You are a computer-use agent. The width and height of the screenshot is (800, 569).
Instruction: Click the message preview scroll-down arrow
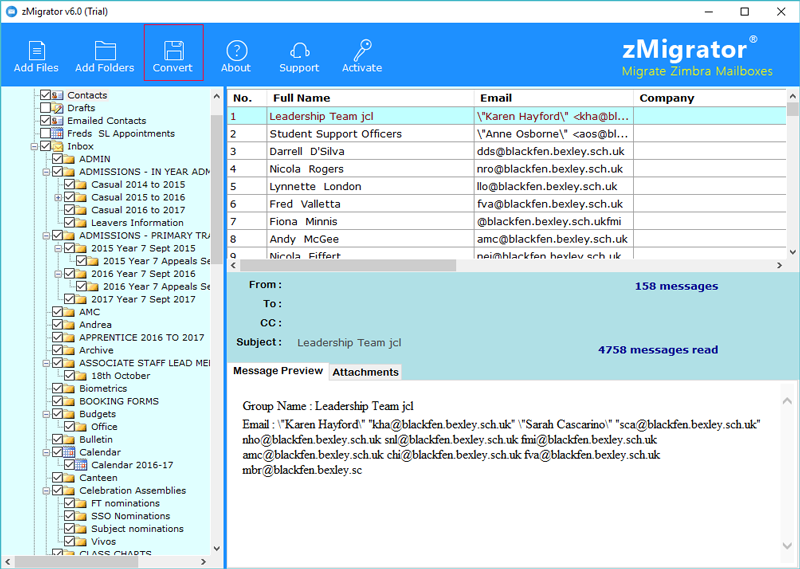(x=787, y=546)
